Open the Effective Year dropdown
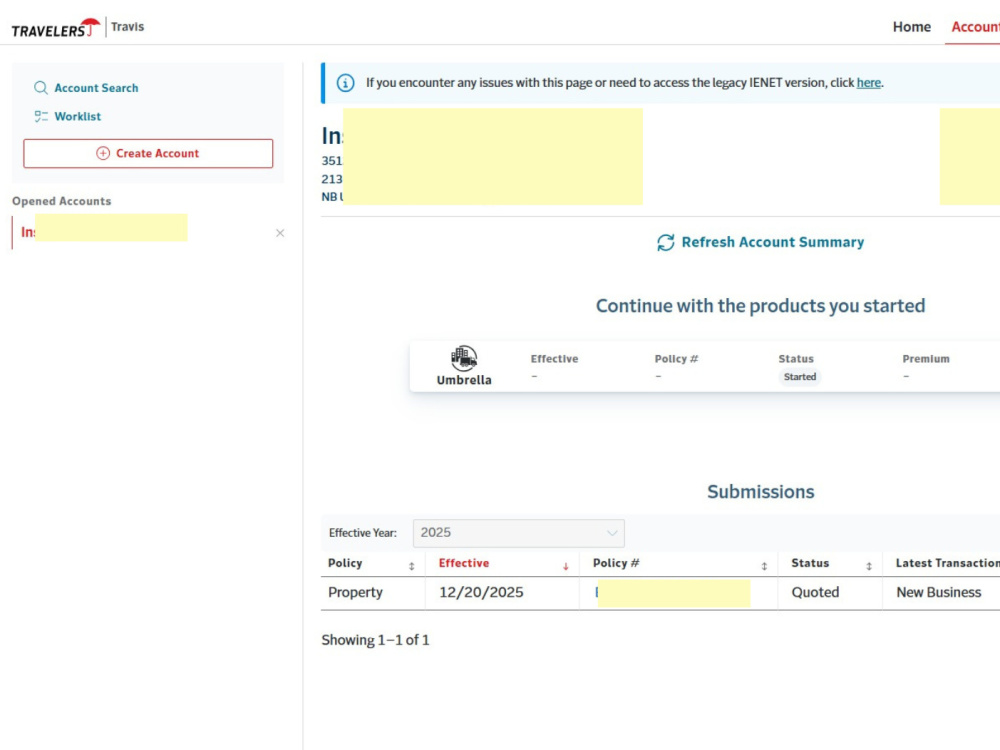1000x750 pixels. 518,533
